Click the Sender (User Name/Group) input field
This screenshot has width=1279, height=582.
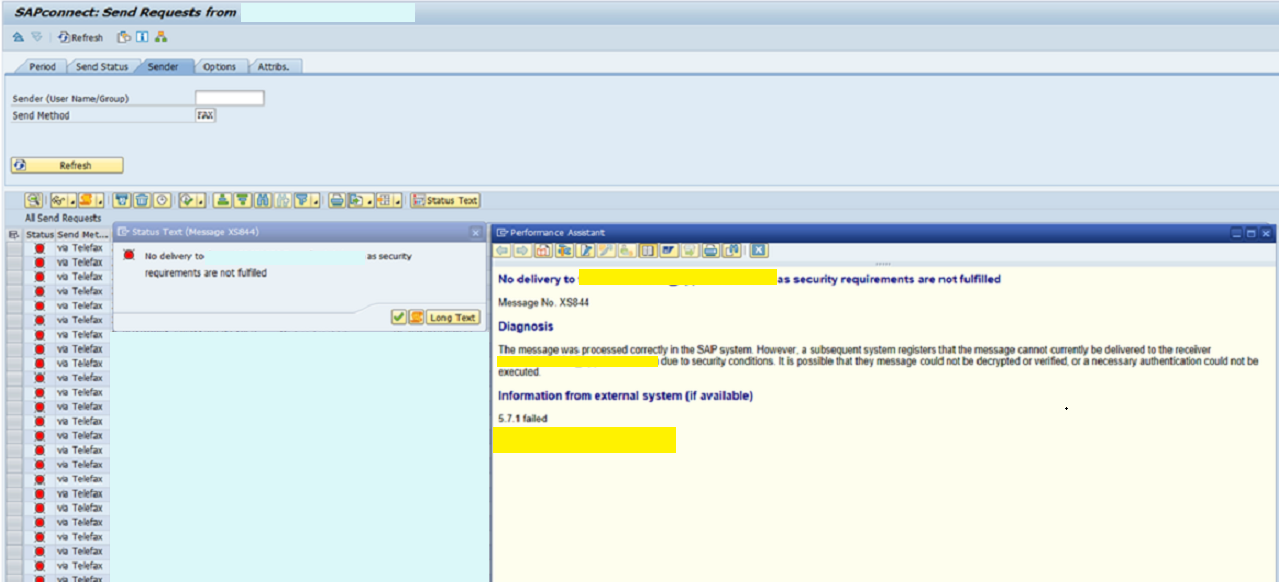(x=229, y=98)
